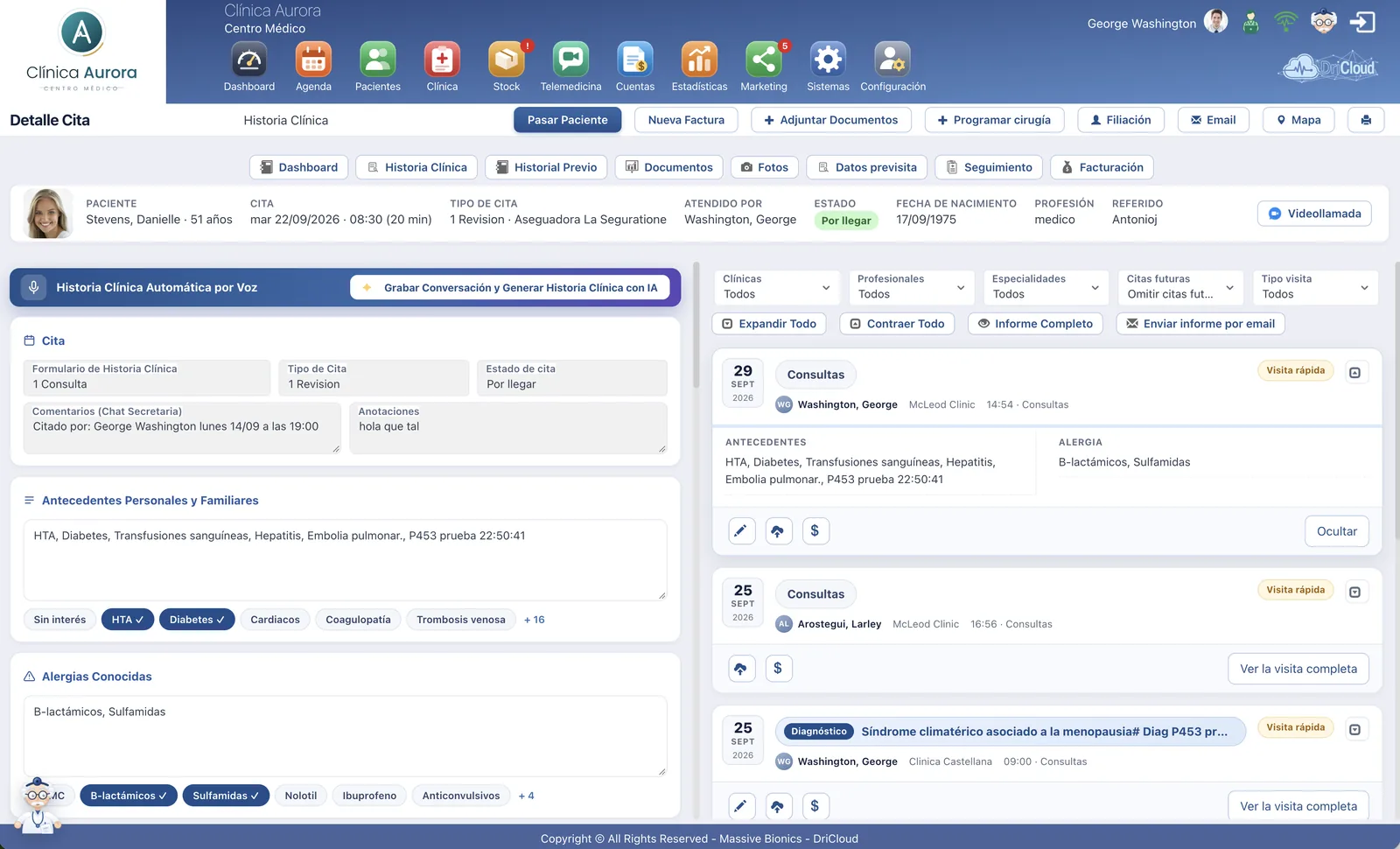Open the Marketing share icon
1400x849 pixels.
pos(764,60)
